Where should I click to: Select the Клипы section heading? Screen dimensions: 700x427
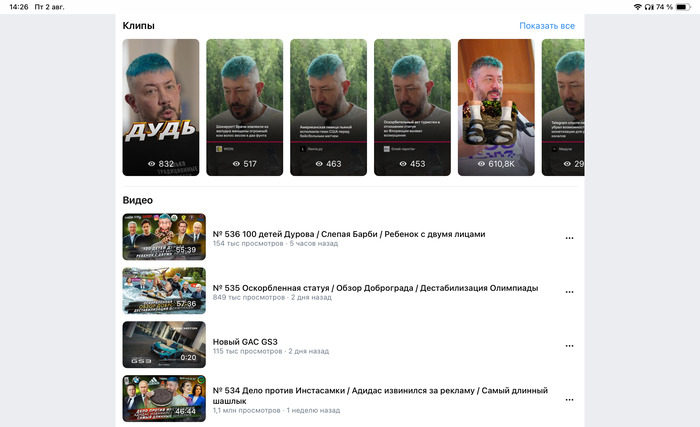point(138,25)
